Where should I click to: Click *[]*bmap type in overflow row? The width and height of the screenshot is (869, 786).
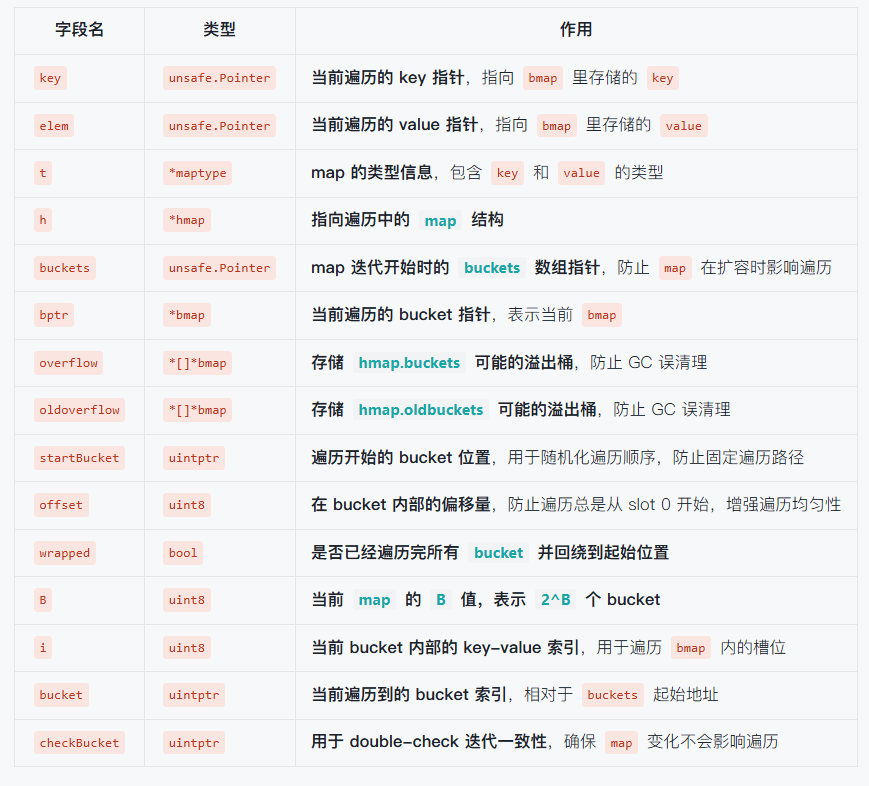click(197, 363)
